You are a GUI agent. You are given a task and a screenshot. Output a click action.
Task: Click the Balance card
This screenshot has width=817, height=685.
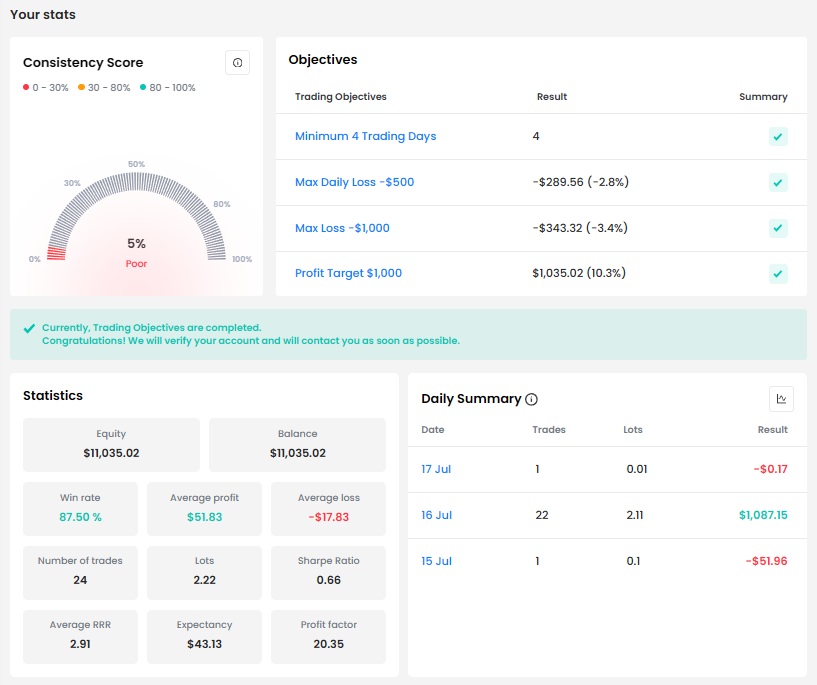pyautogui.click(x=298, y=445)
